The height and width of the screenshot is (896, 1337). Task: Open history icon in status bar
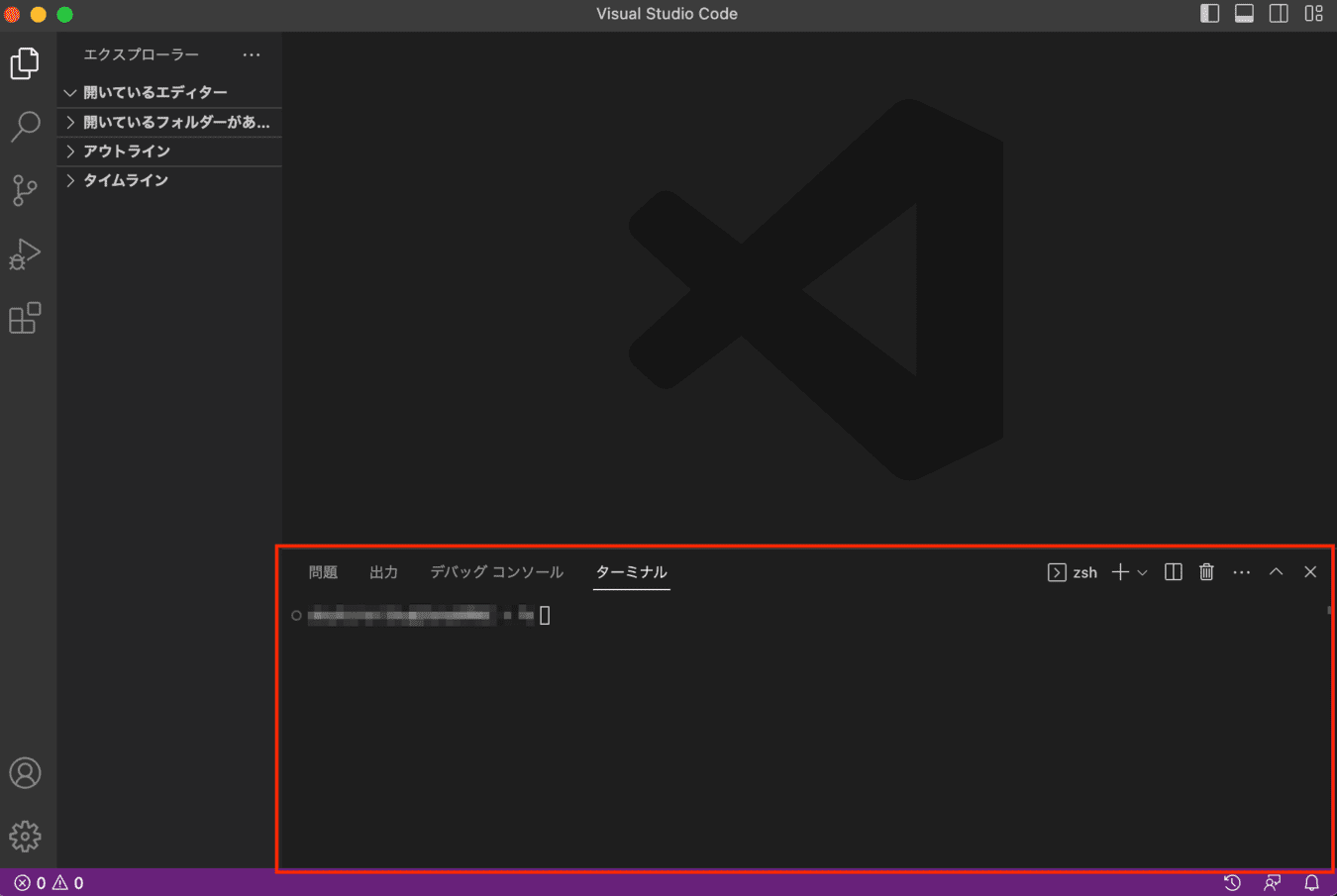pyautogui.click(x=1232, y=883)
